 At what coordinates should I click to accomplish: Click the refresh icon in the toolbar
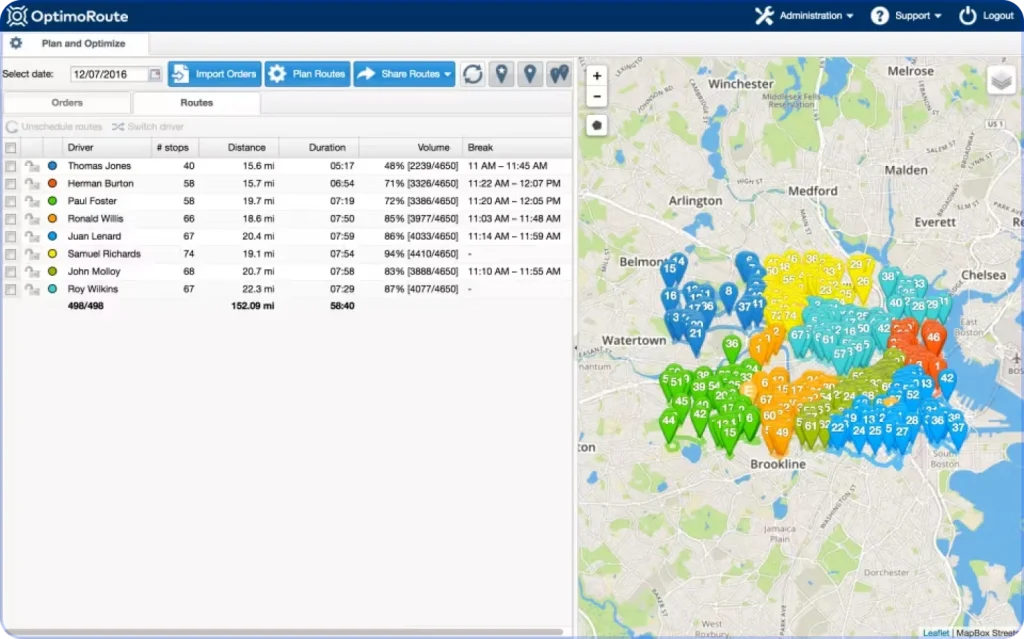point(473,74)
